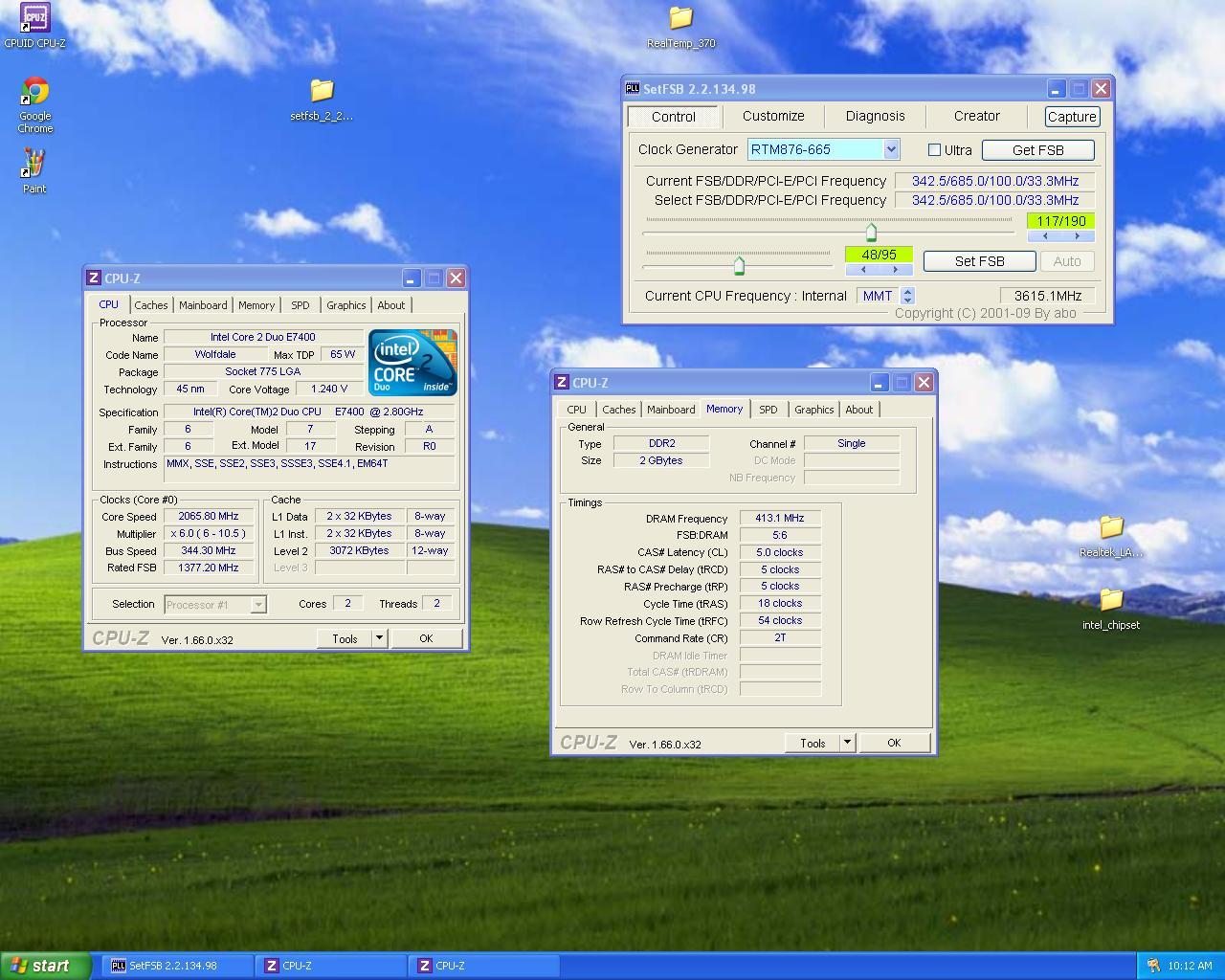Screen dimensions: 1225x980
Task: Open Caches tab in left CPU-Z window
Action: [x=150, y=305]
